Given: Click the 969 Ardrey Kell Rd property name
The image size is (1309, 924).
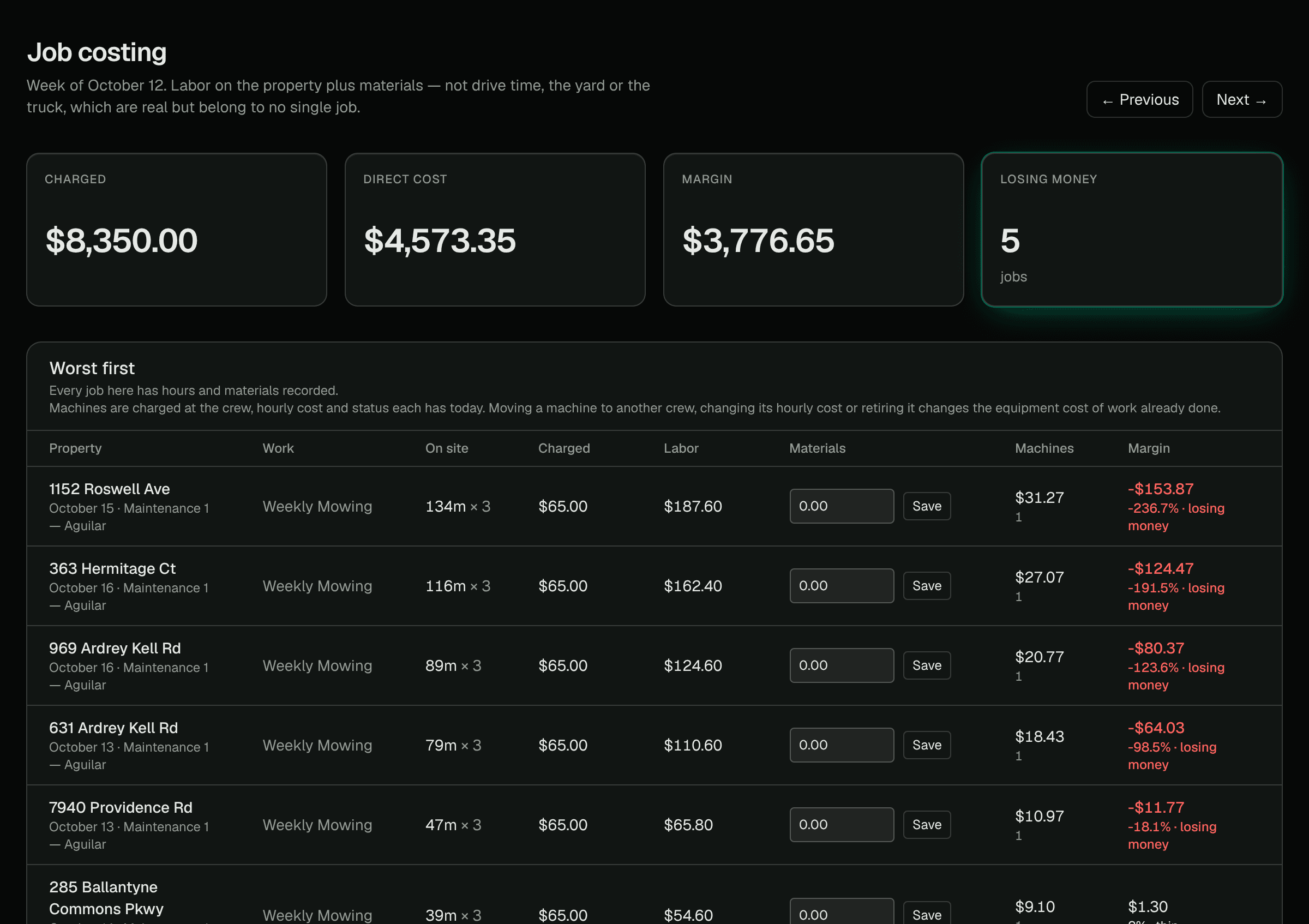Looking at the screenshot, I should (x=115, y=648).
